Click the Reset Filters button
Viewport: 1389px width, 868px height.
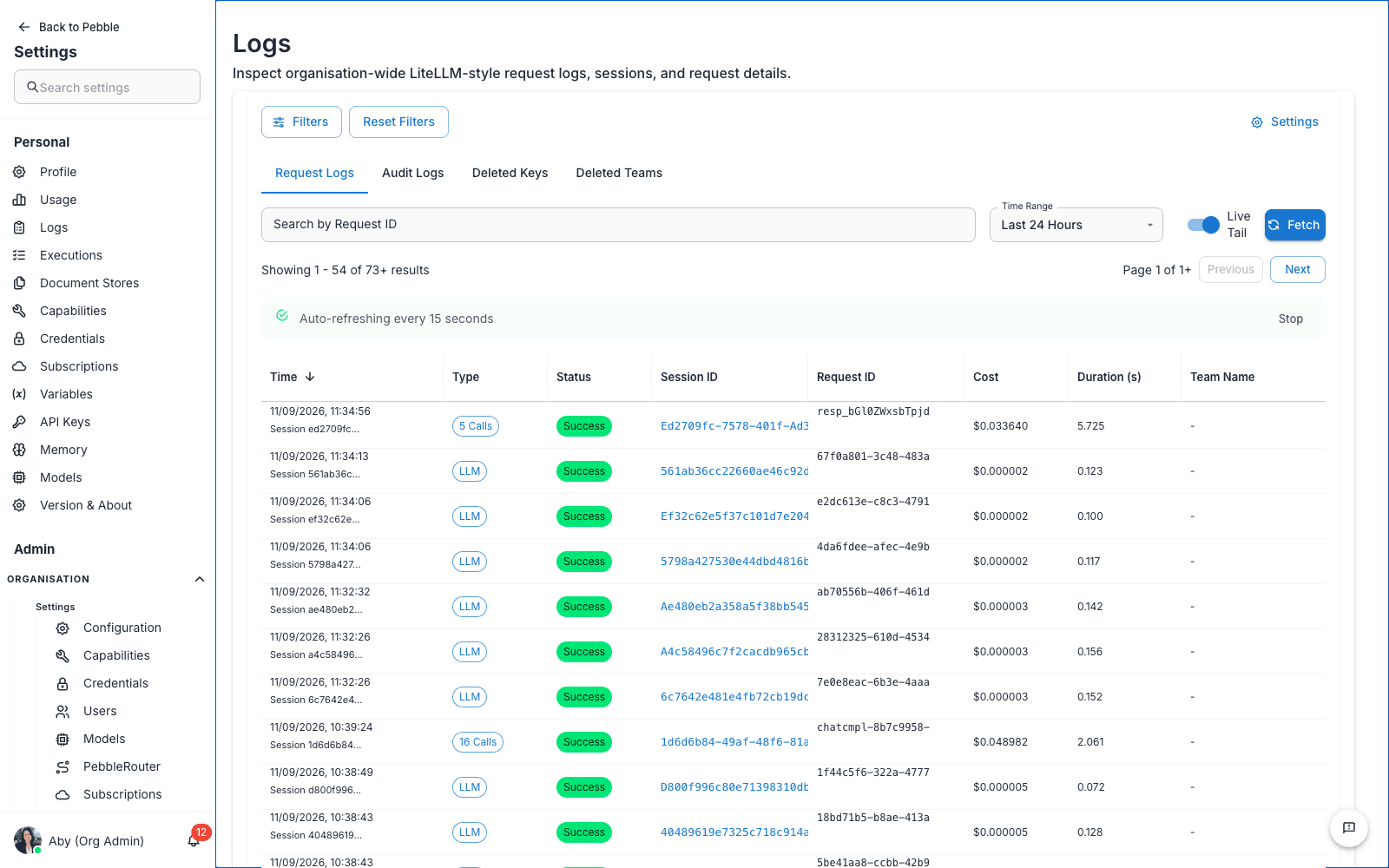click(x=398, y=122)
